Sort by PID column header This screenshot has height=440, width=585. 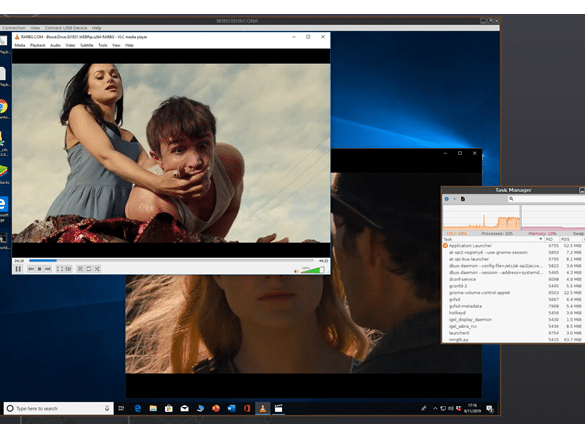coord(551,239)
